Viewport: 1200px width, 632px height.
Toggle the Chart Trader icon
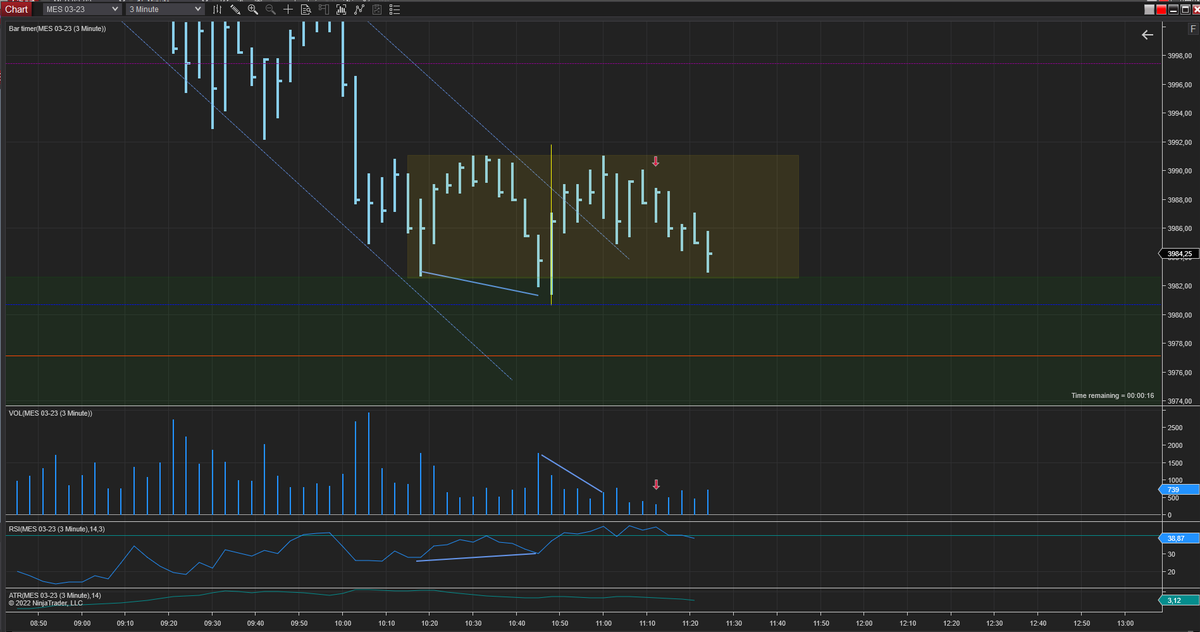pyautogui.click(x=324, y=9)
